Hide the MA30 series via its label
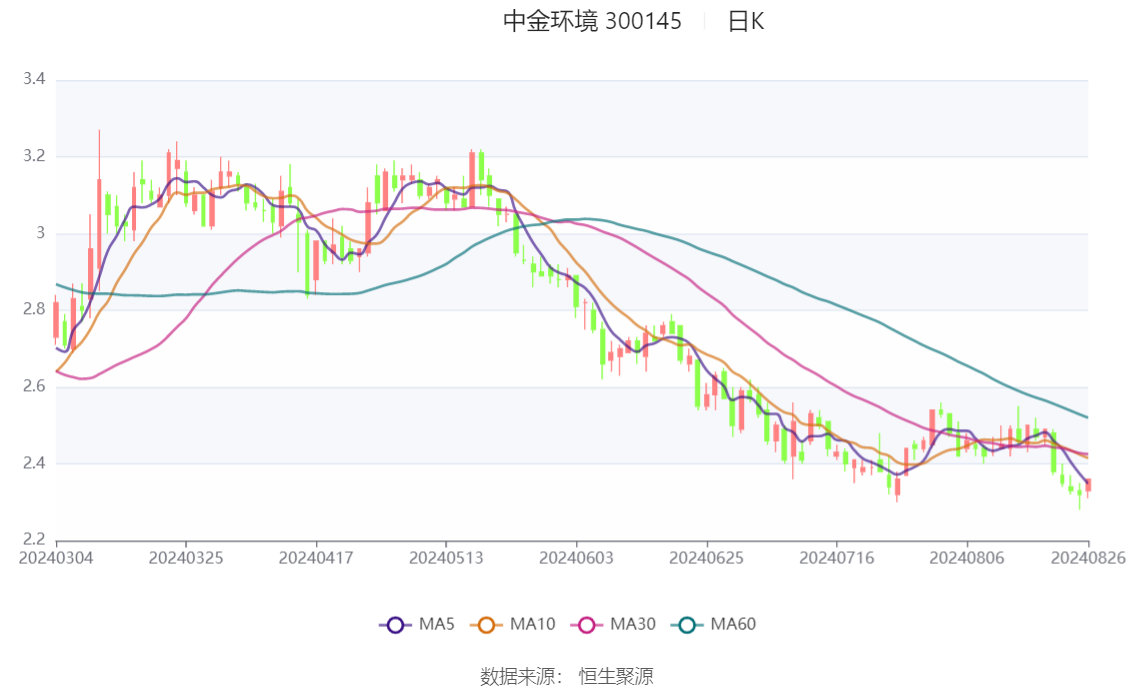The image size is (1134, 689). 633,624
